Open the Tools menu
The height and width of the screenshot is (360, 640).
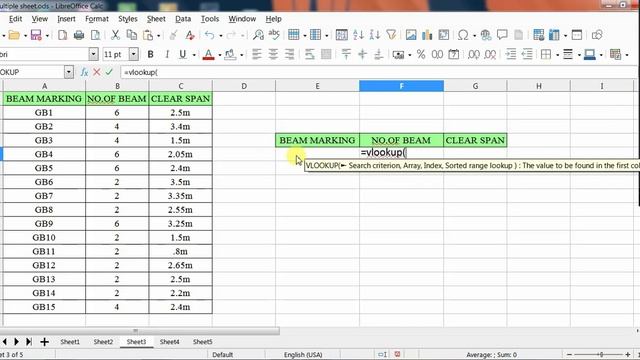[x=210, y=19]
